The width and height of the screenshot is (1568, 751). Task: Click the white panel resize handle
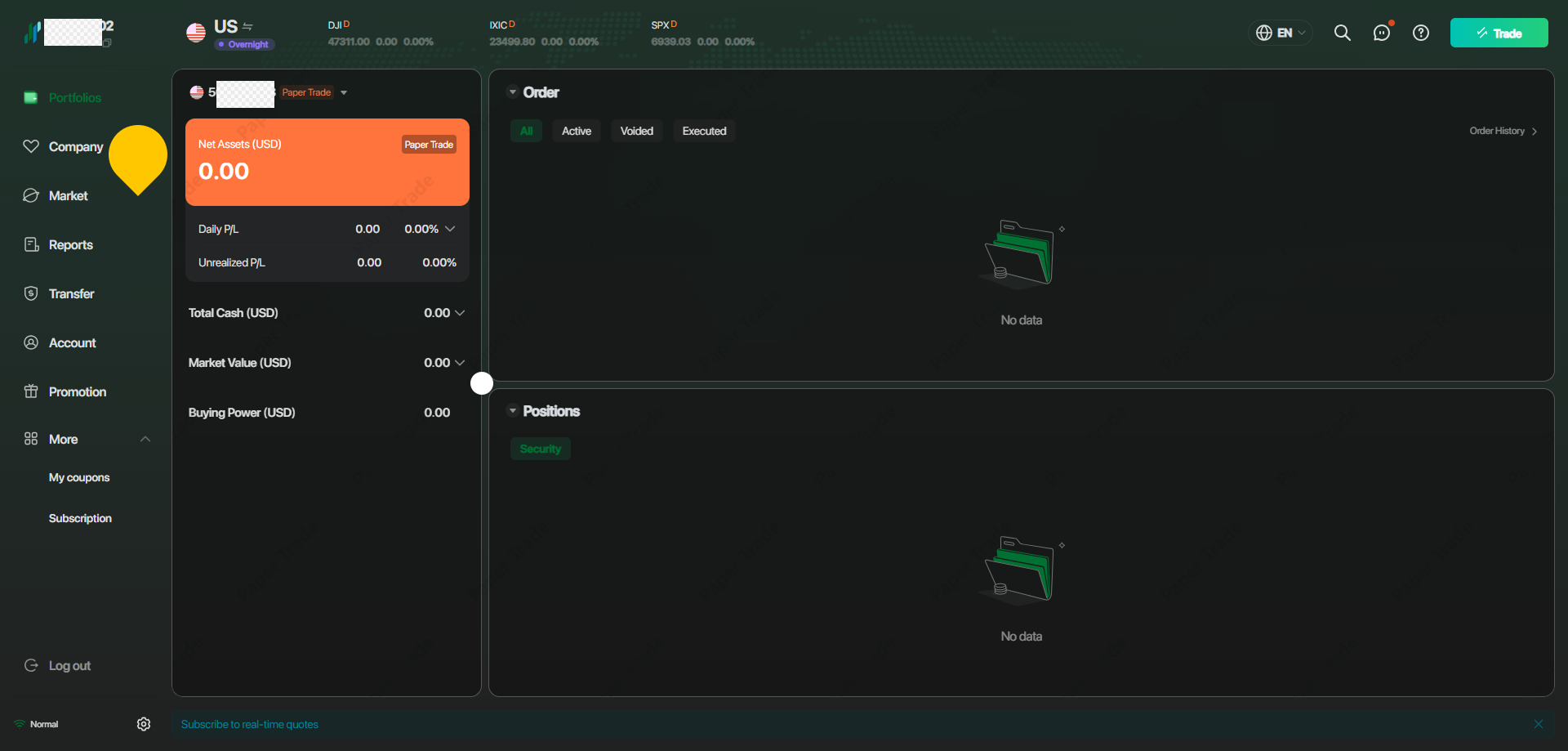482,383
